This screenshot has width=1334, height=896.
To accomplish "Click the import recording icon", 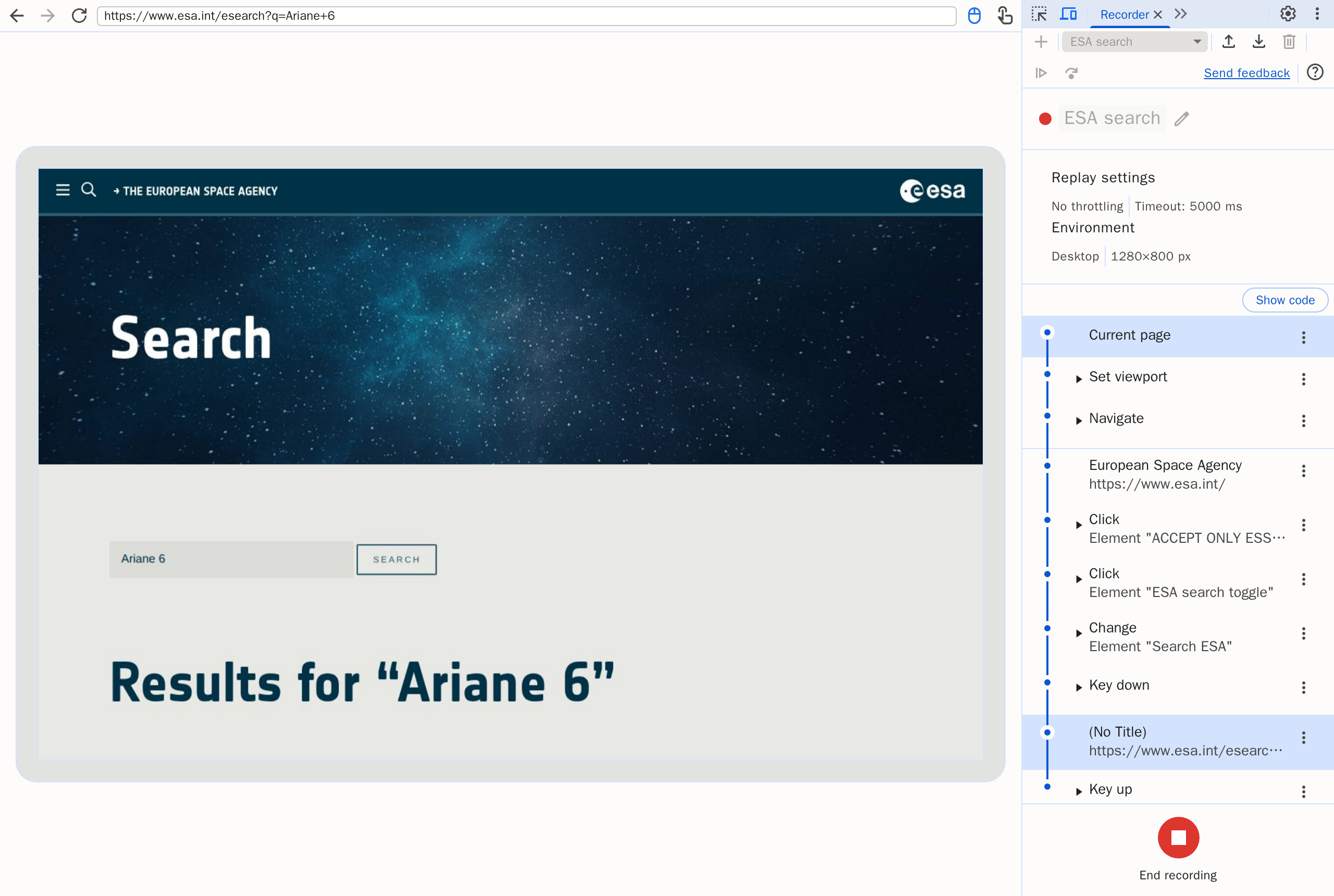I will (1228, 42).
